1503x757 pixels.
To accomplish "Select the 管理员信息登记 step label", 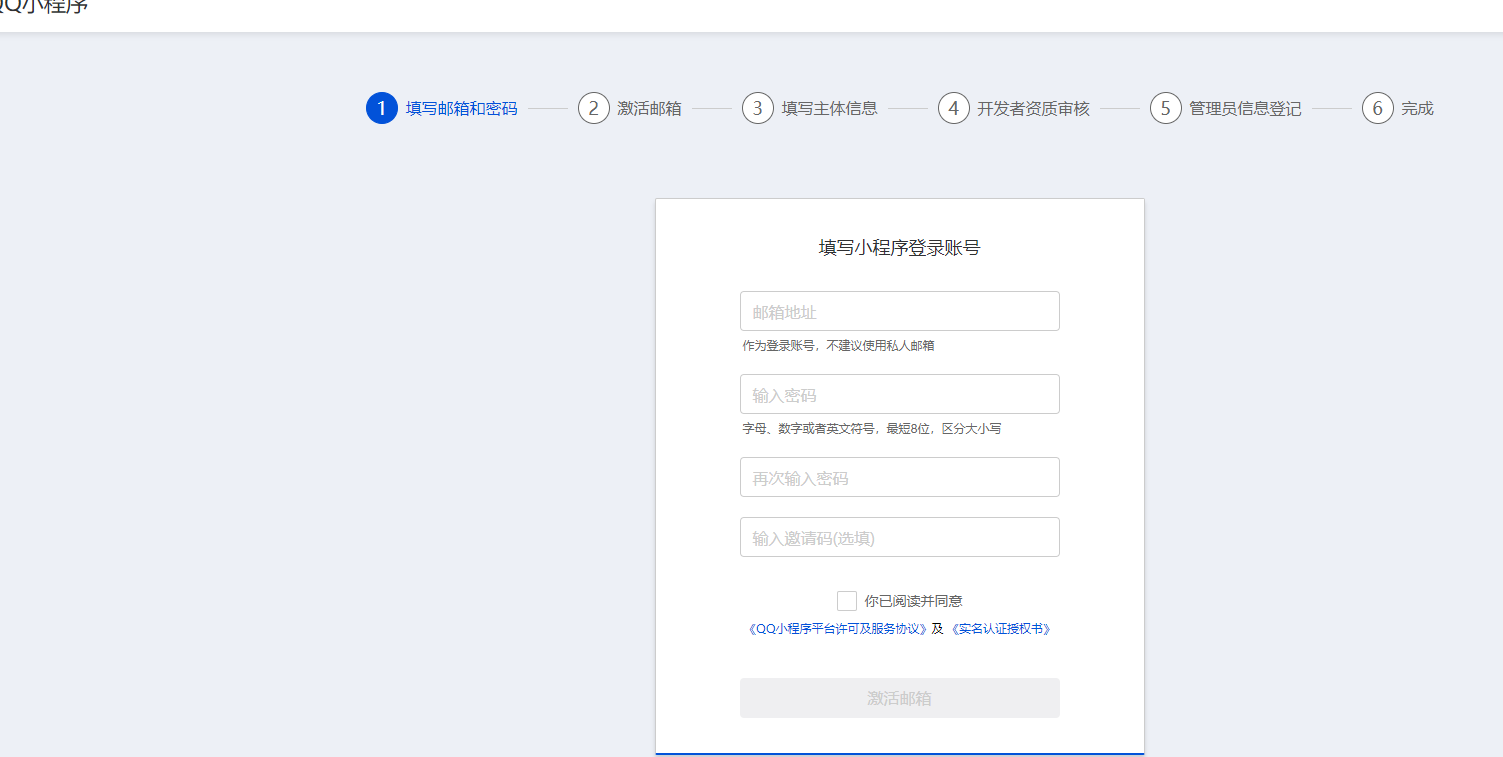I will pos(1246,108).
